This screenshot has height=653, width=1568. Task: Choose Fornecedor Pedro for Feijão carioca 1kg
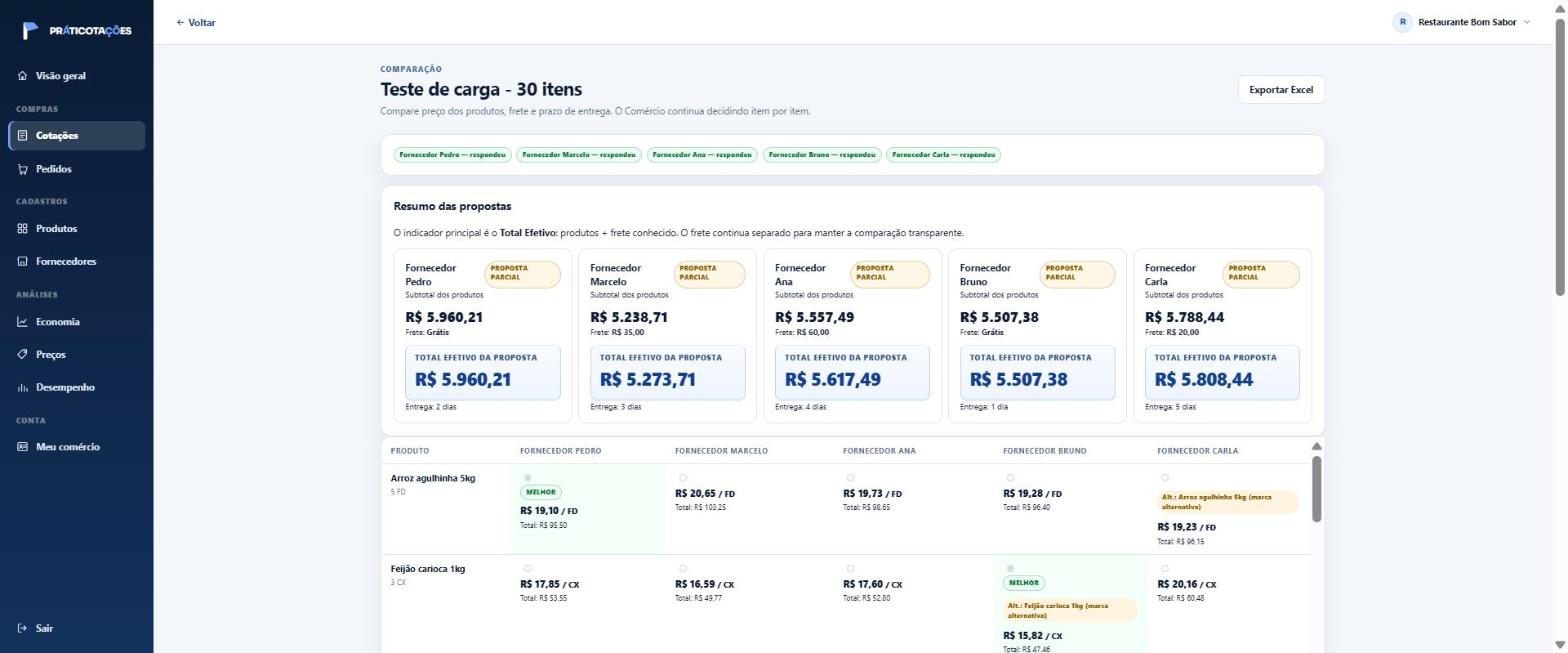(528, 569)
